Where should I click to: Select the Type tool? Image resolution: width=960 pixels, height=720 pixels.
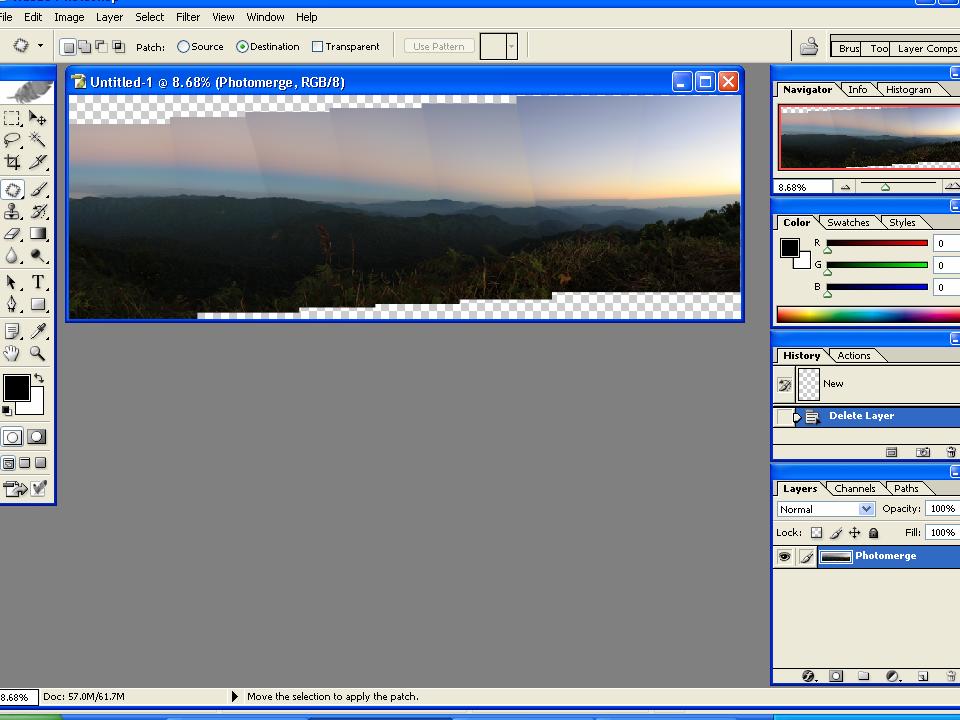(38, 283)
